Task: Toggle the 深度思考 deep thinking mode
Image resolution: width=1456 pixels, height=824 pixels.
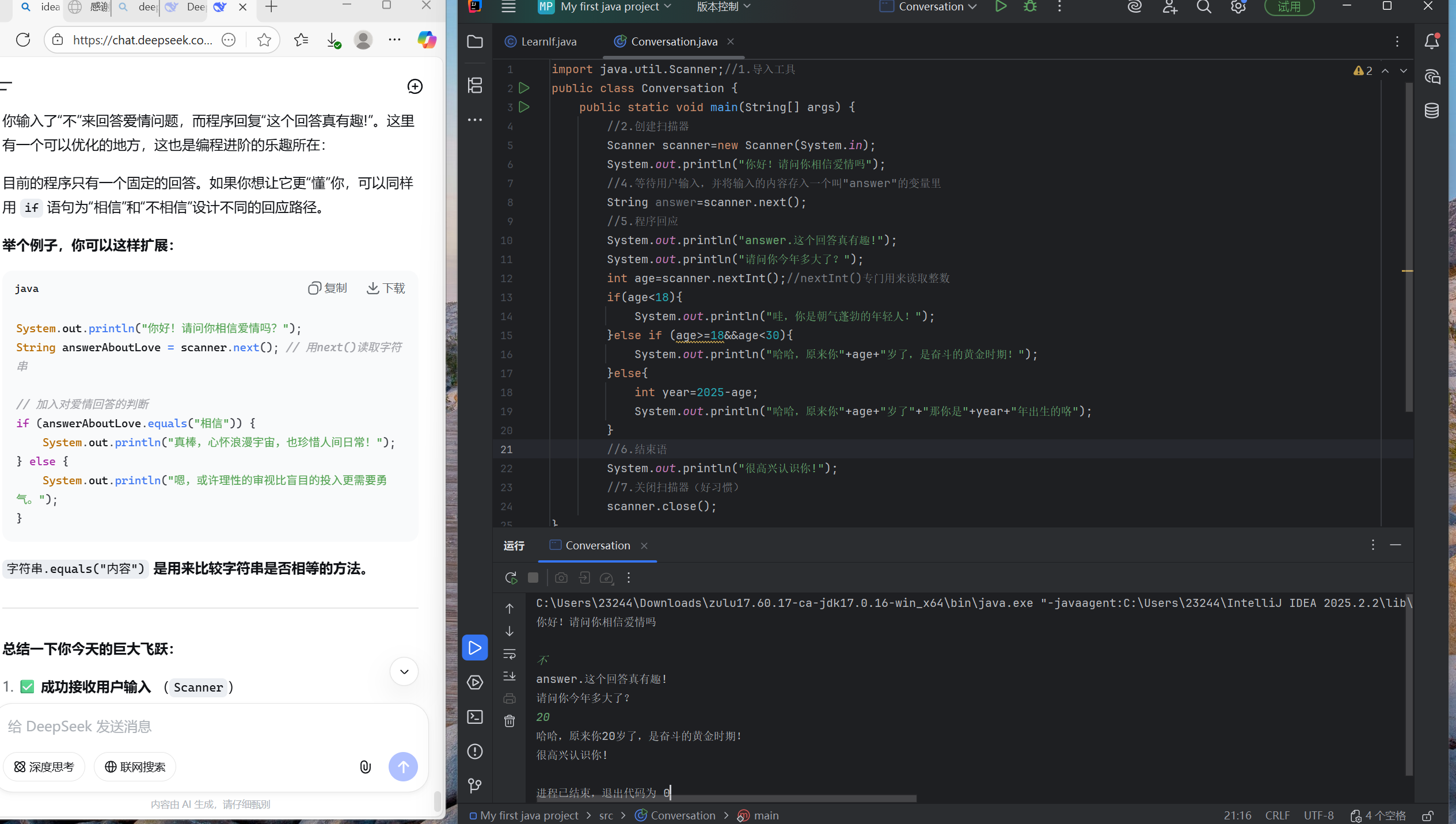Action: click(x=44, y=767)
